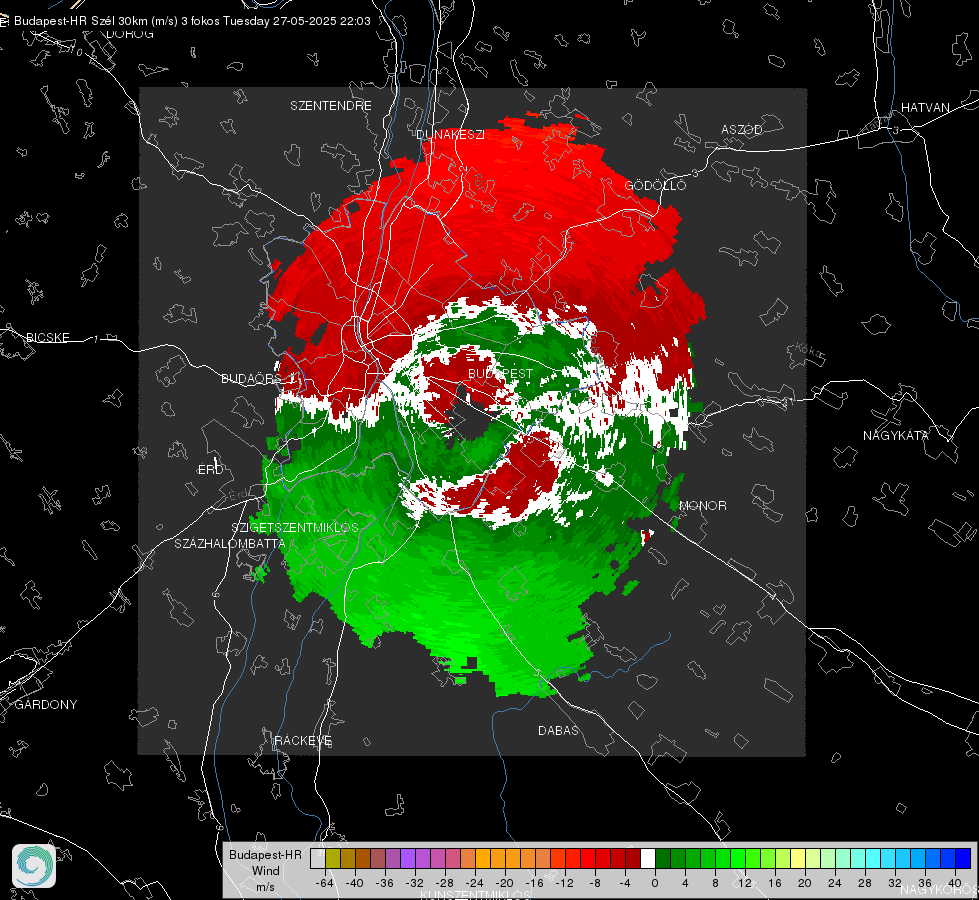
Task: Click the swirl logo icon at bottom-left
Action: pos(34,866)
